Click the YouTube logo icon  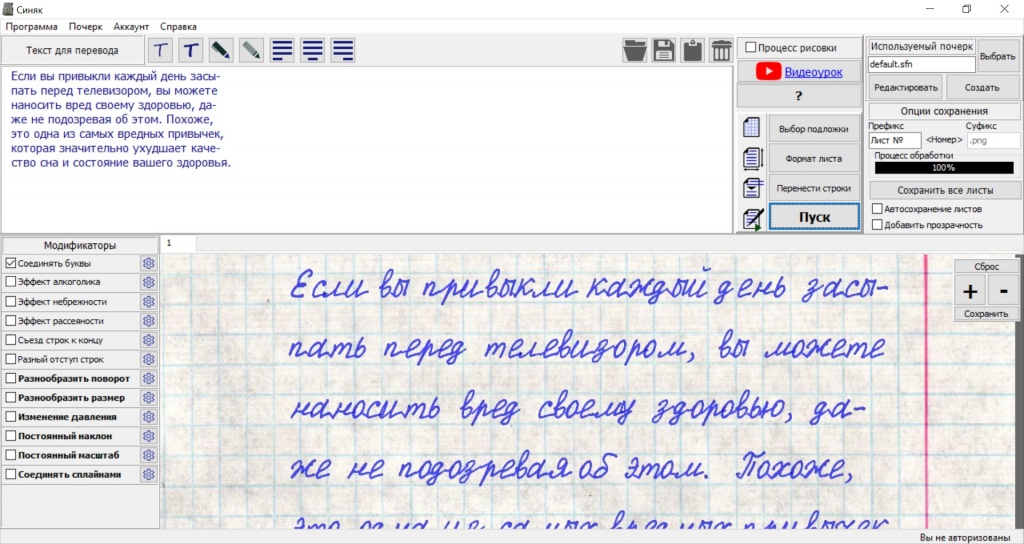click(x=769, y=71)
